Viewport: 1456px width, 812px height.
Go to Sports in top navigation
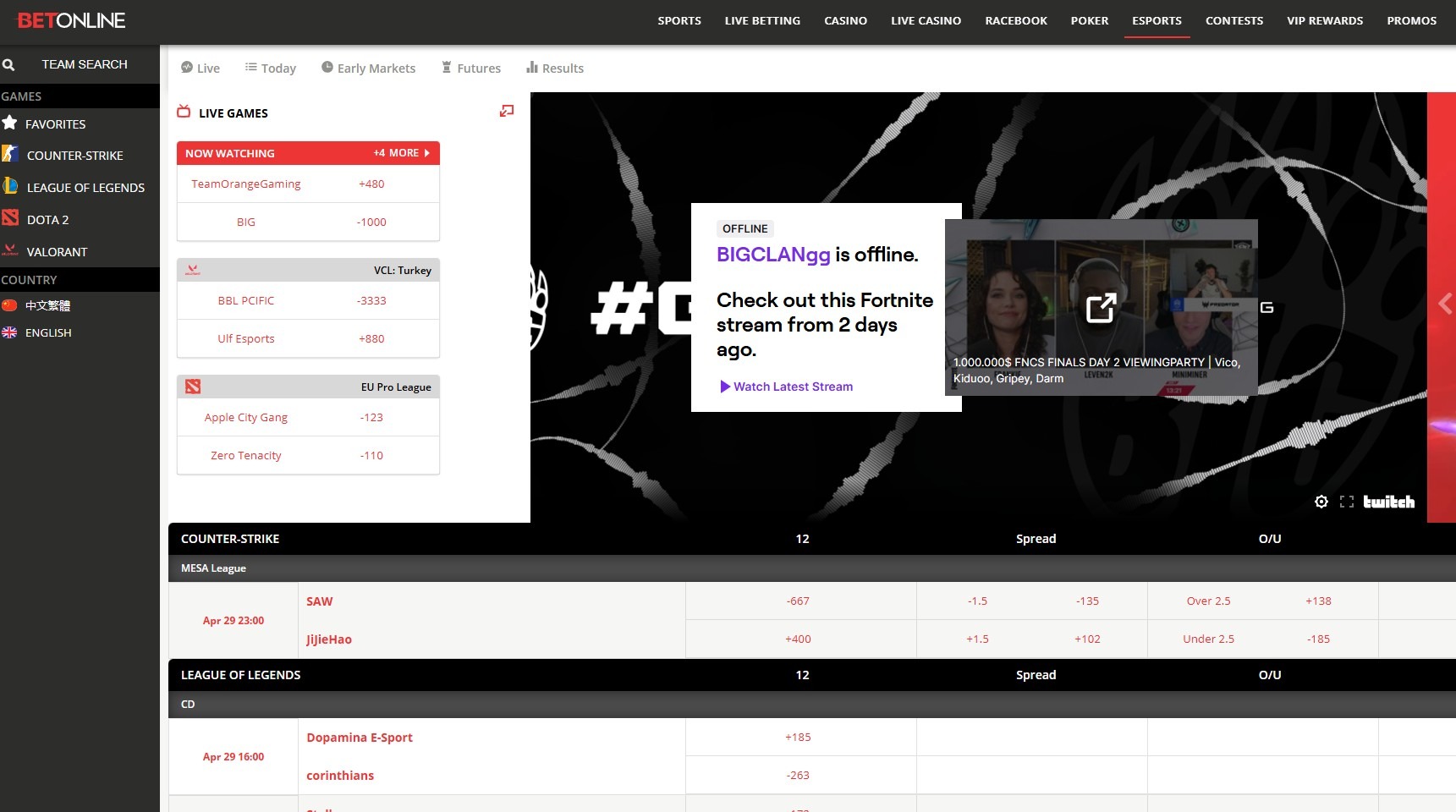679,21
